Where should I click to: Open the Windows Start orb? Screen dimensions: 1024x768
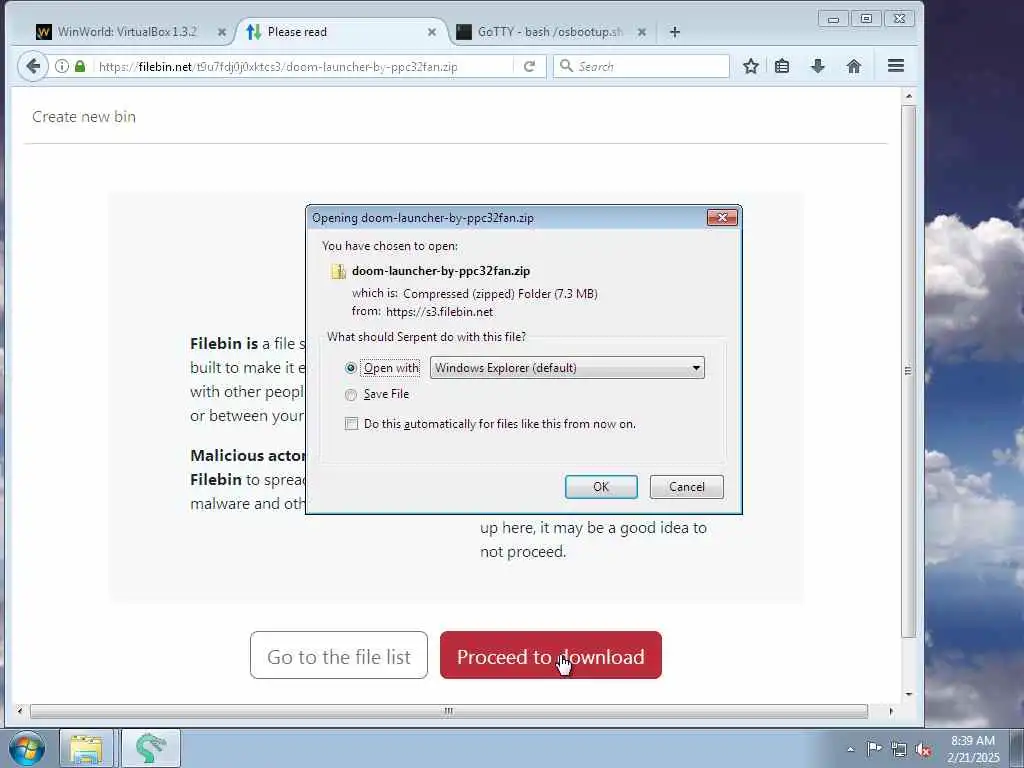click(27, 748)
